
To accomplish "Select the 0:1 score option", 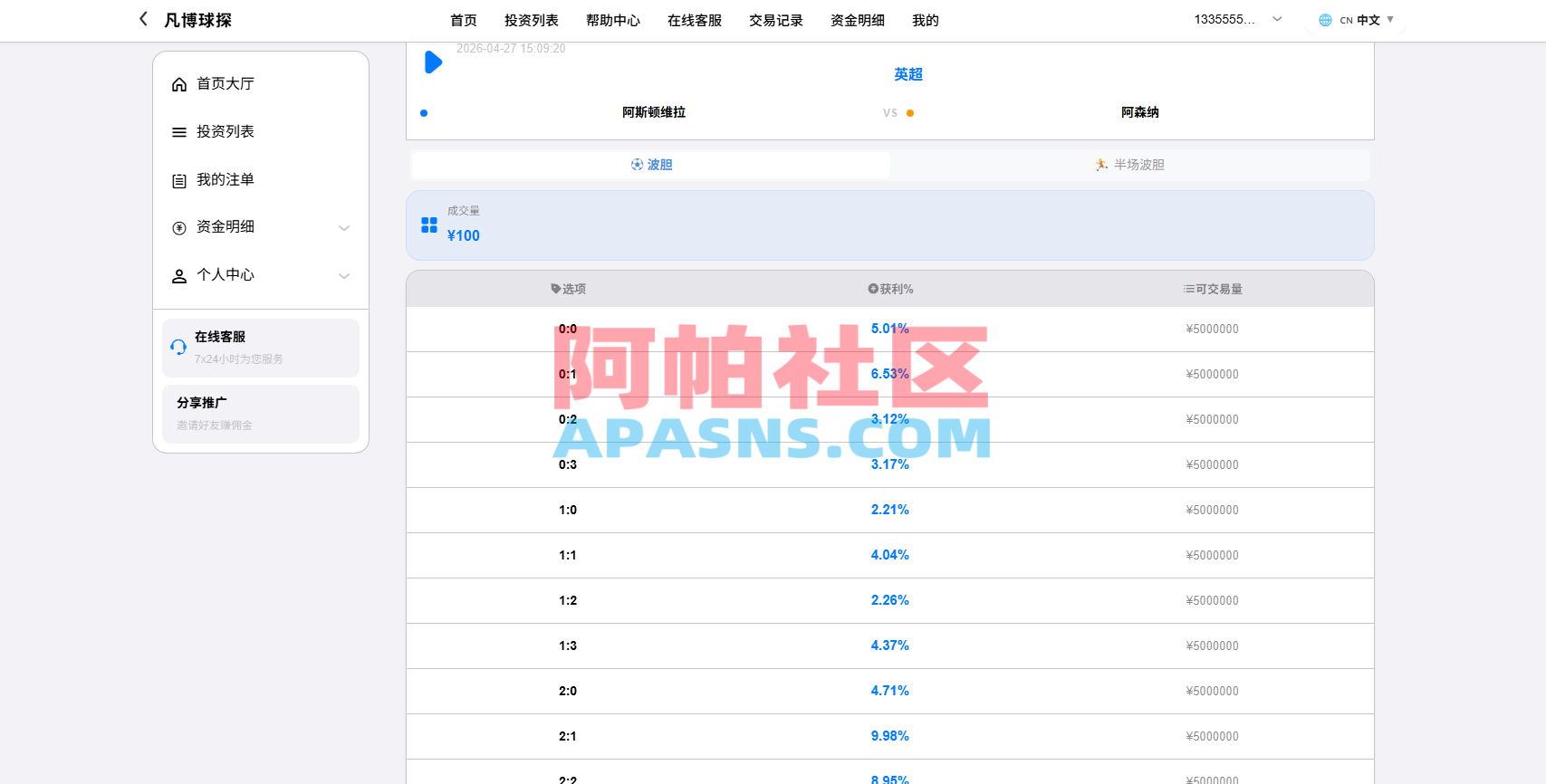I will point(568,374).
